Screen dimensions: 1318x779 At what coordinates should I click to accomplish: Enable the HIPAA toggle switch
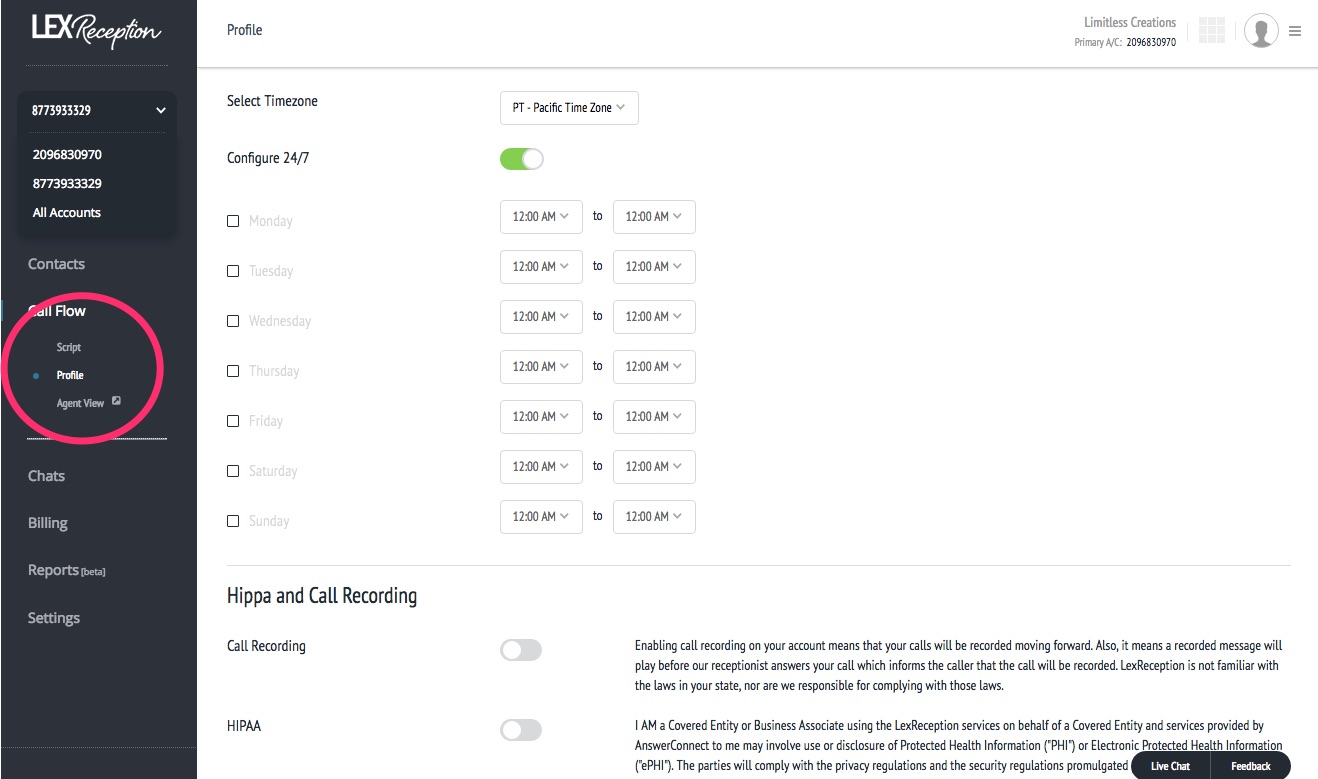(x=521, y=731)
